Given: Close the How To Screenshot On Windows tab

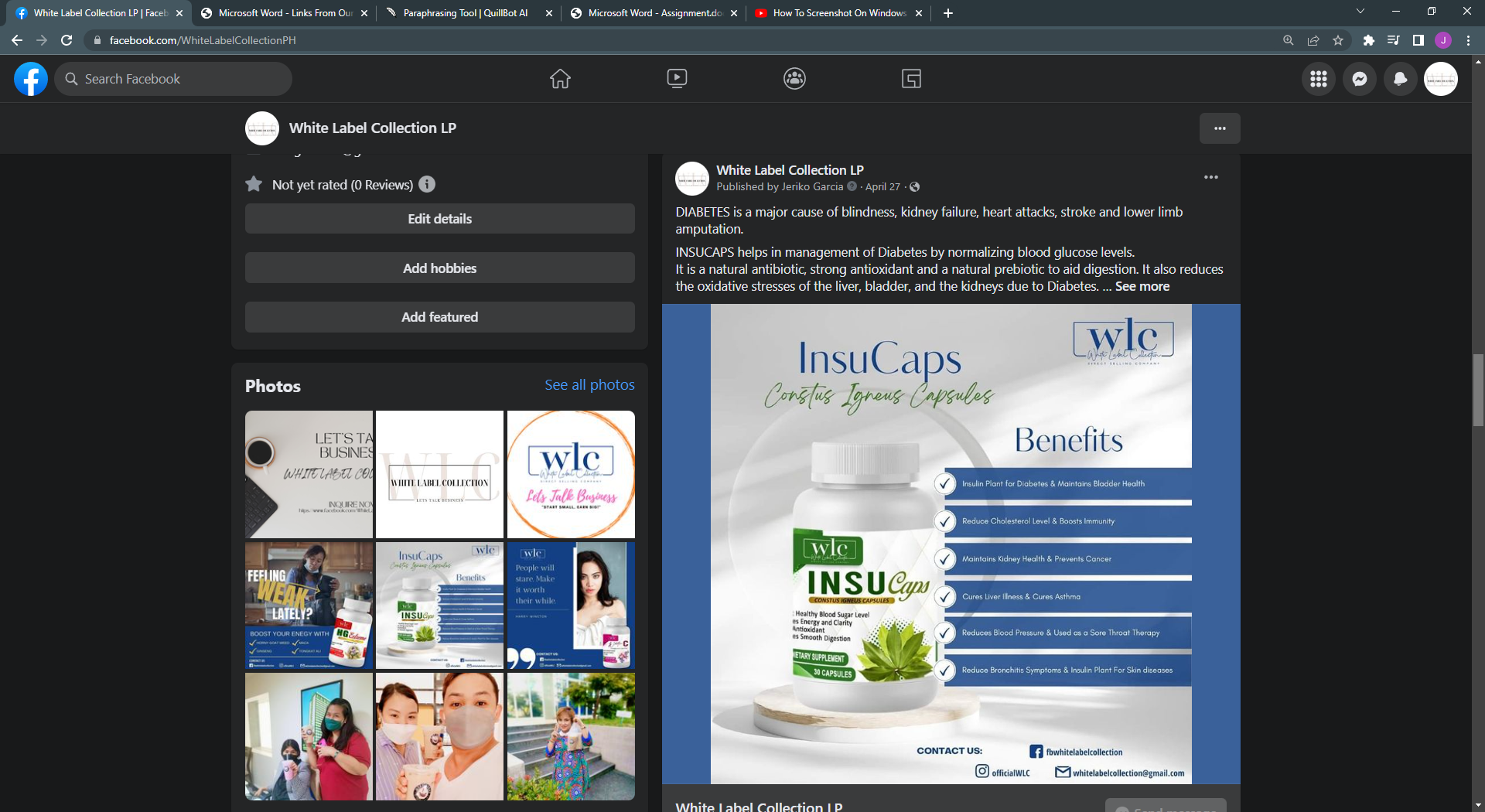Looking at the screenshot, I should click(x=919, y=13).
